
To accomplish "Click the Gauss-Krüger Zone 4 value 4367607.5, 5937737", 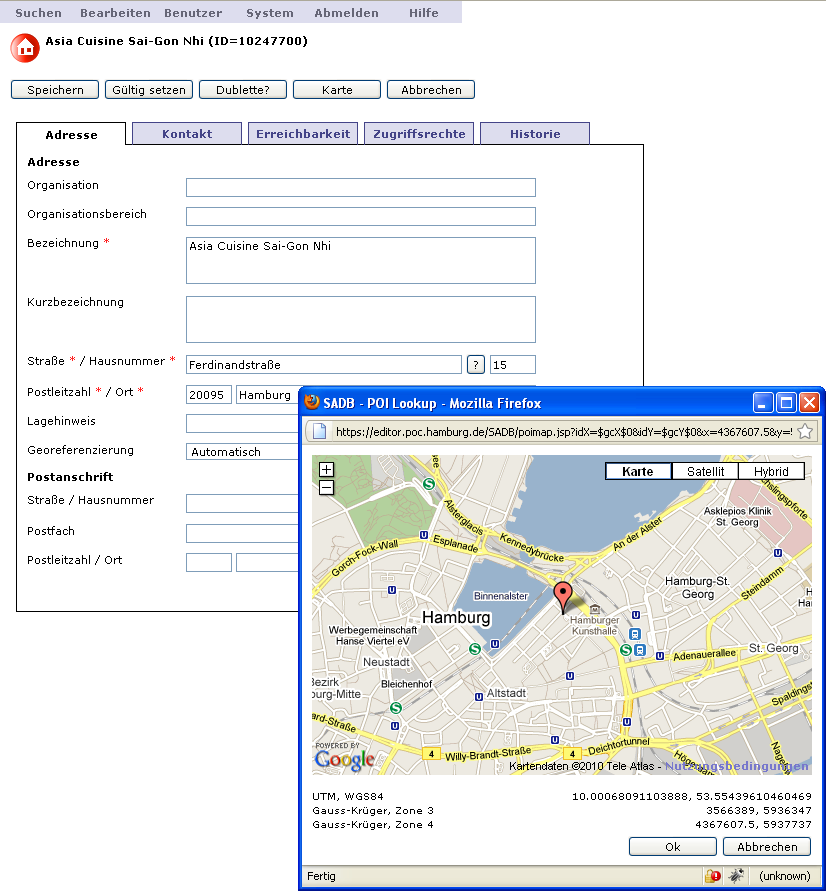I will coord(753,825).
